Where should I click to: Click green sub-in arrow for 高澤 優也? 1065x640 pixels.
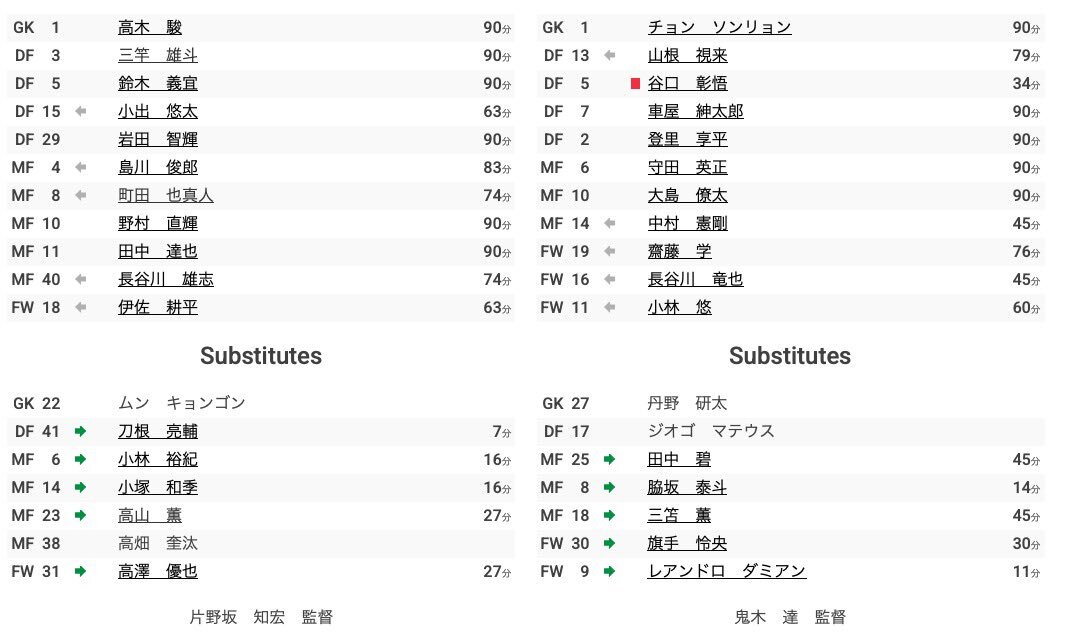click(x=81, y=572)
